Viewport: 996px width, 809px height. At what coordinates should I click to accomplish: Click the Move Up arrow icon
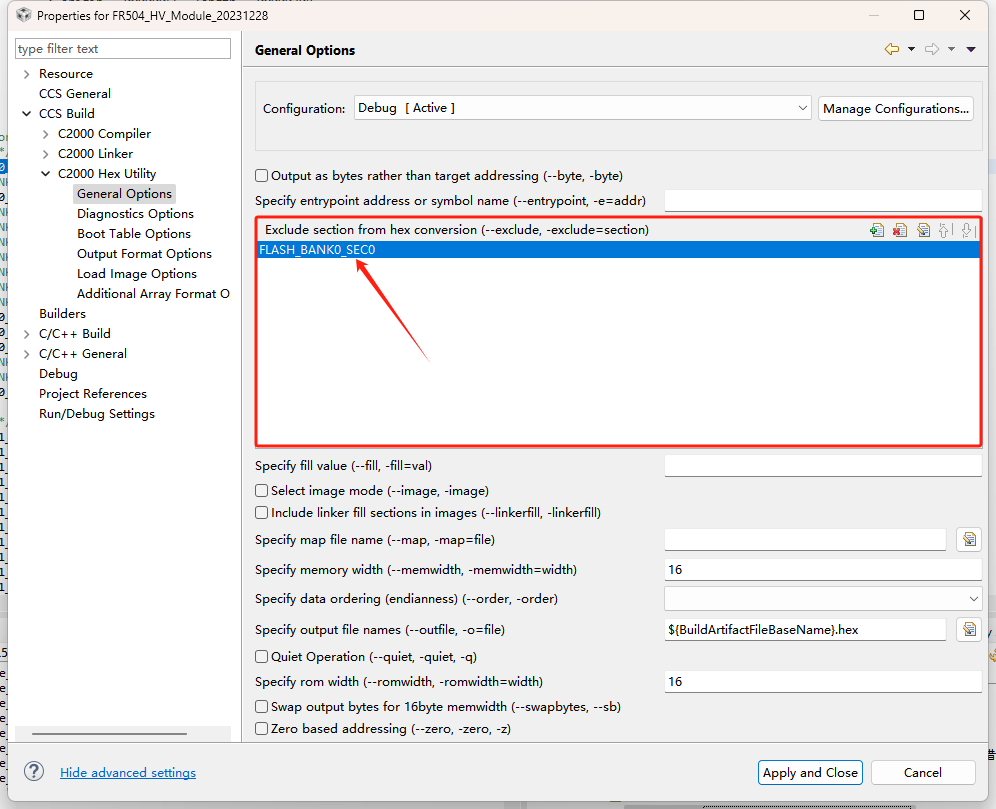pos(945,230)
